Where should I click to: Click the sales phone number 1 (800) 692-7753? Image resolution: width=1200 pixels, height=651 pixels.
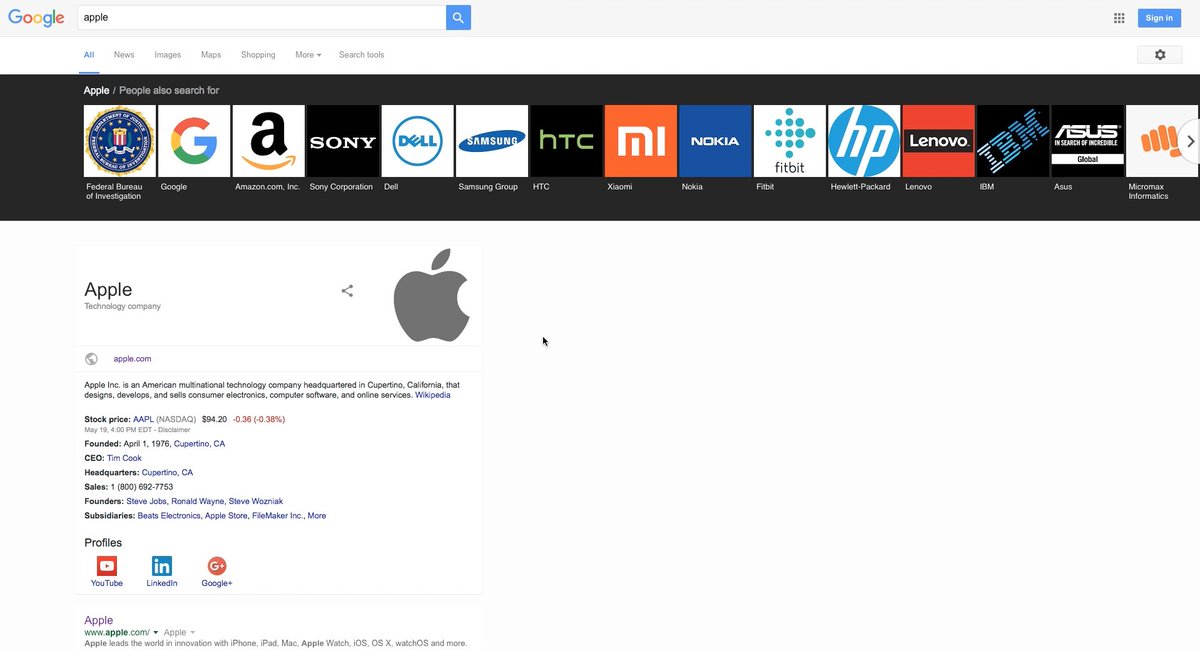[142, 487]
